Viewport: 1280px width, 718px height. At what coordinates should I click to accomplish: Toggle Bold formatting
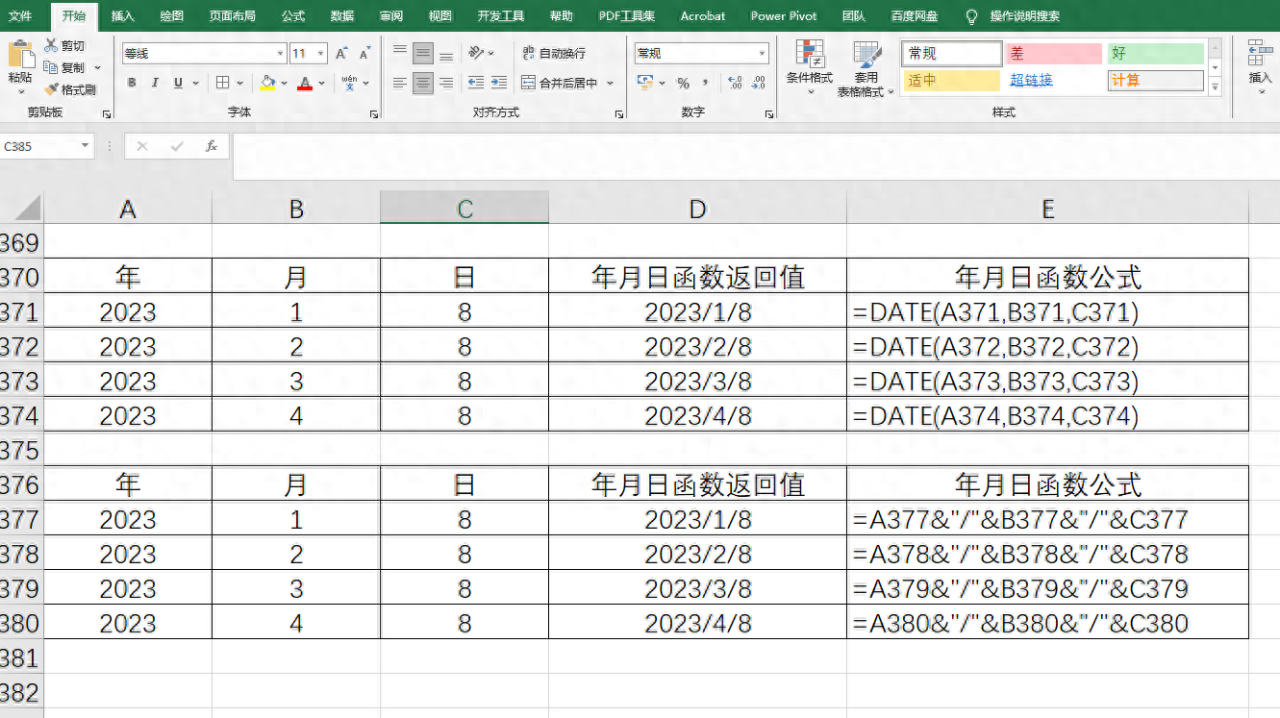point(131,83)
